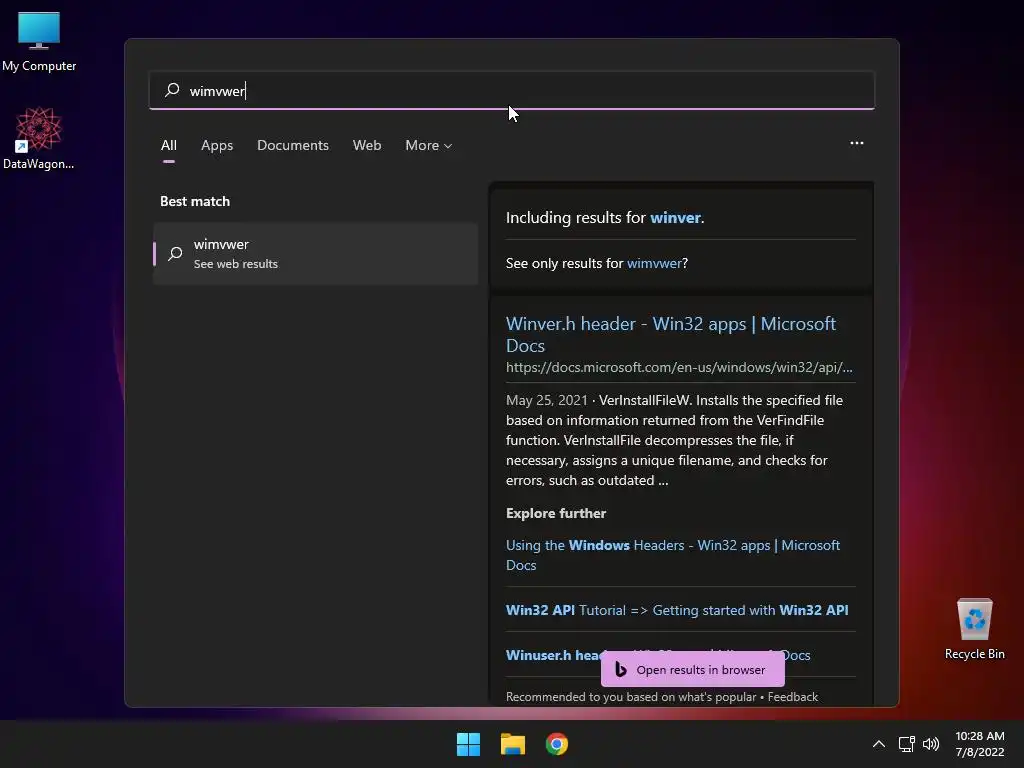Open File Explorer from the taskbar
The image size is (1024, 768).
point(513,744)
